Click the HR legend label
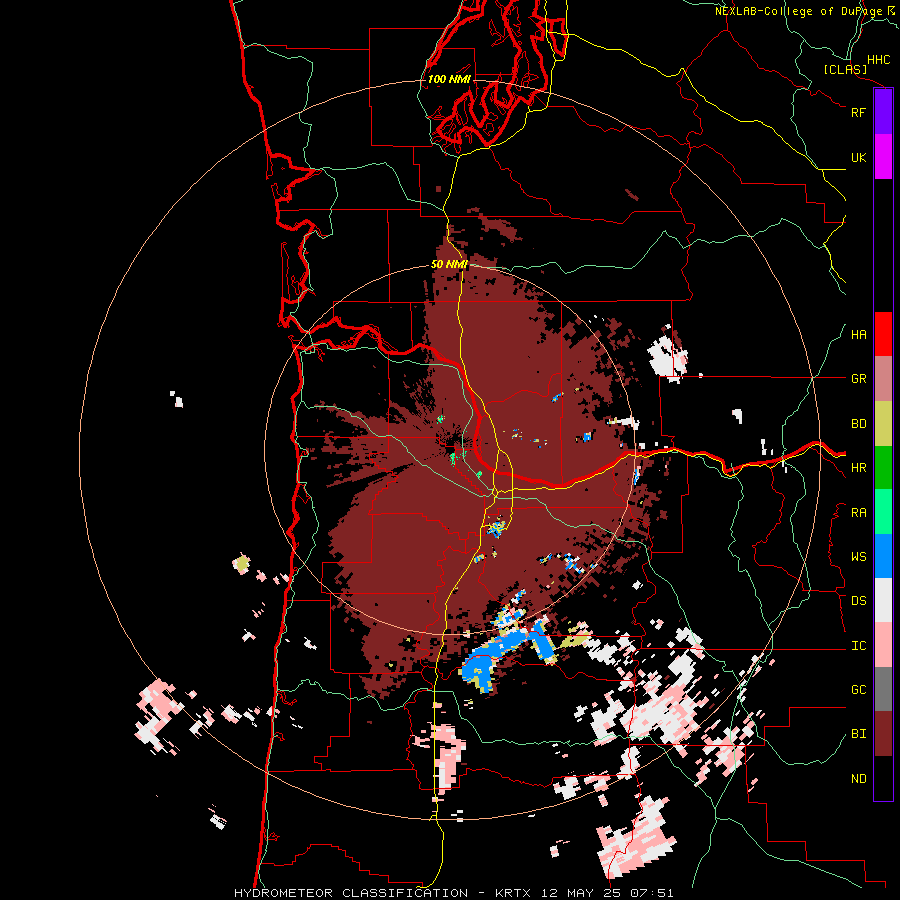 (x=858, y=468)
